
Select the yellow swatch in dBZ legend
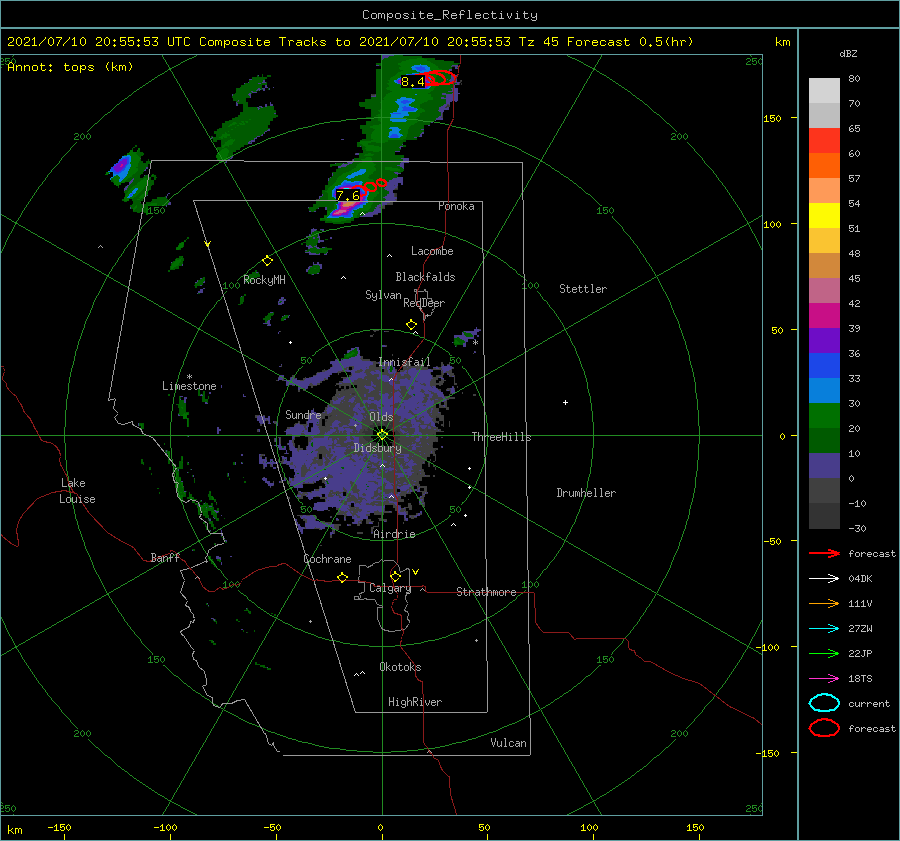click(x=824, y=216)
